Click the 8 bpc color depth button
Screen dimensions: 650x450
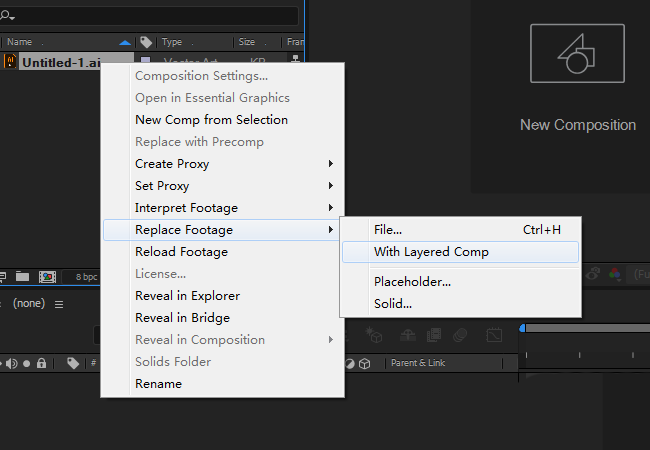point(88,276)
